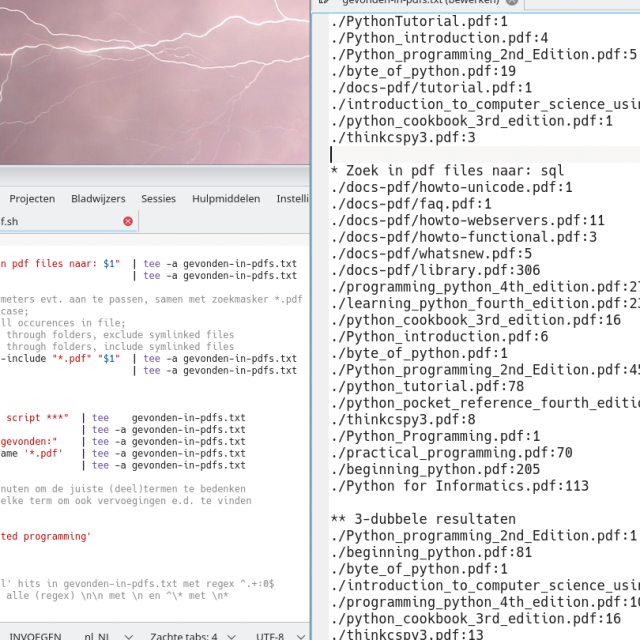Viewport: 640px width, 640px height.
Task: Click line ./practical_programming.pdf:70
Action: [x=452, y=453]
